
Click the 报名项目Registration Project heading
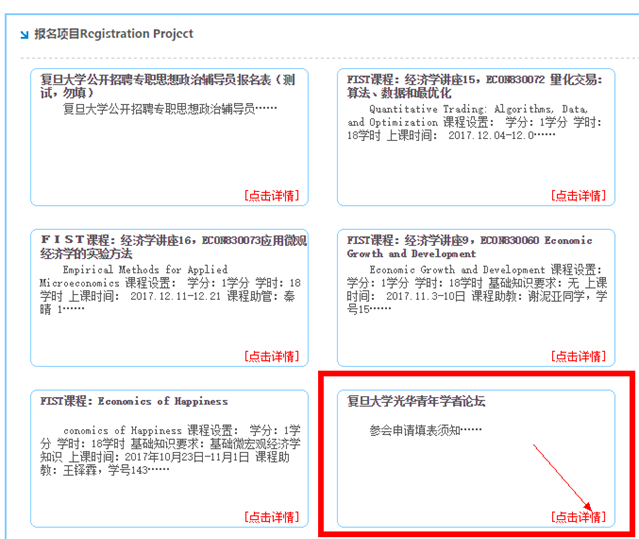(x=114, y=34)
